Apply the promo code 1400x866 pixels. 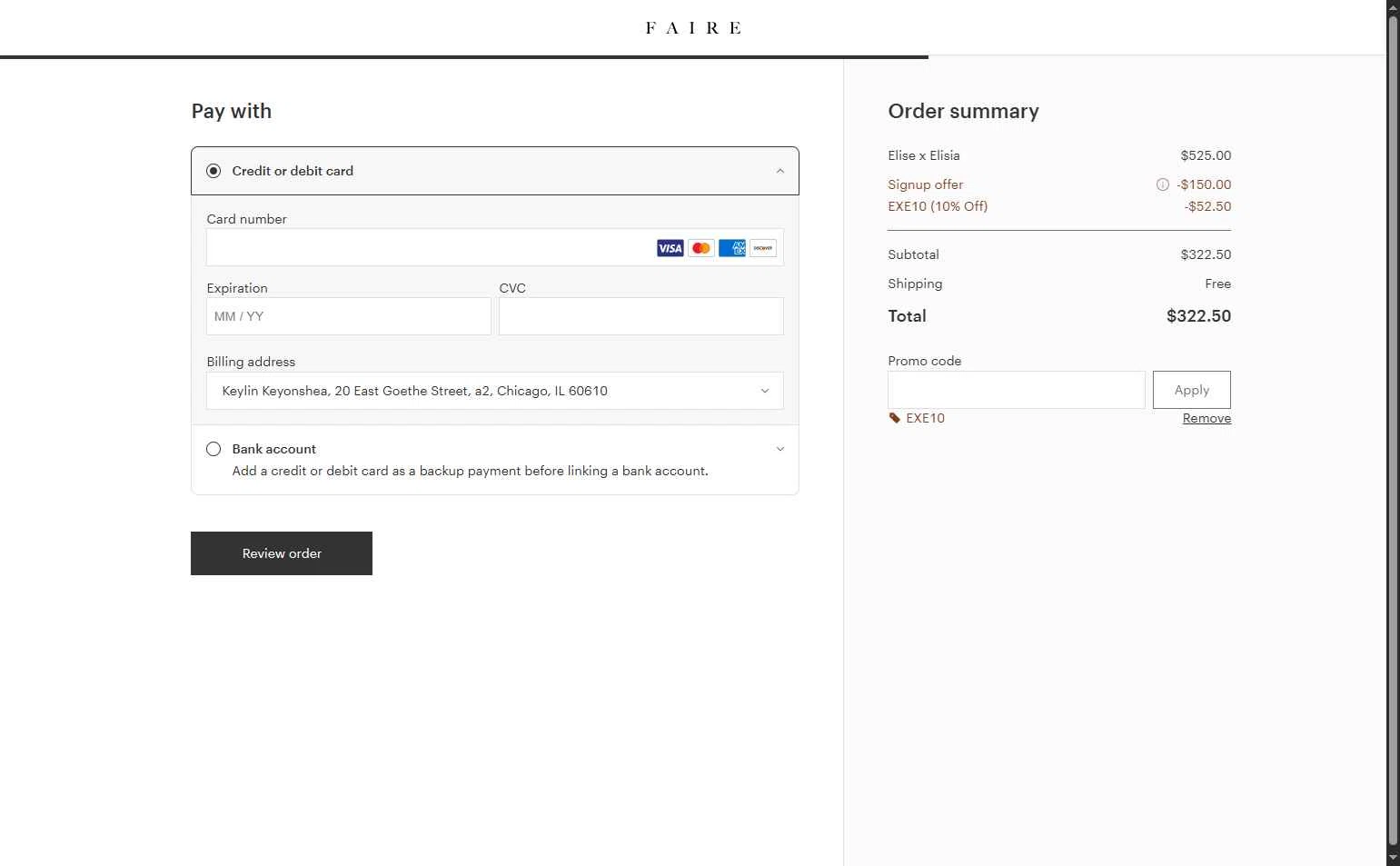point(1191,390)
